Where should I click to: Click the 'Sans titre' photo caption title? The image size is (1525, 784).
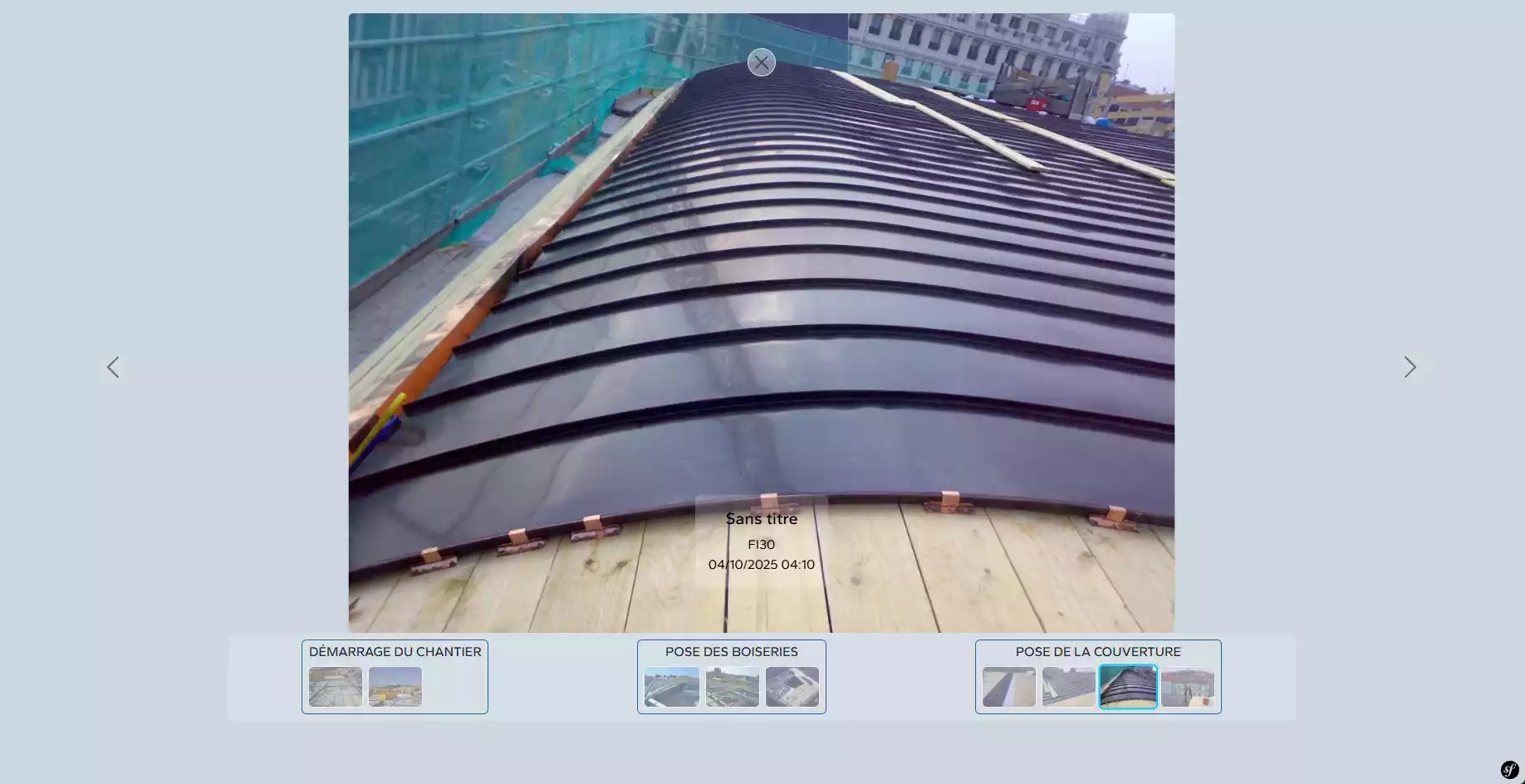tap(761, 519)
